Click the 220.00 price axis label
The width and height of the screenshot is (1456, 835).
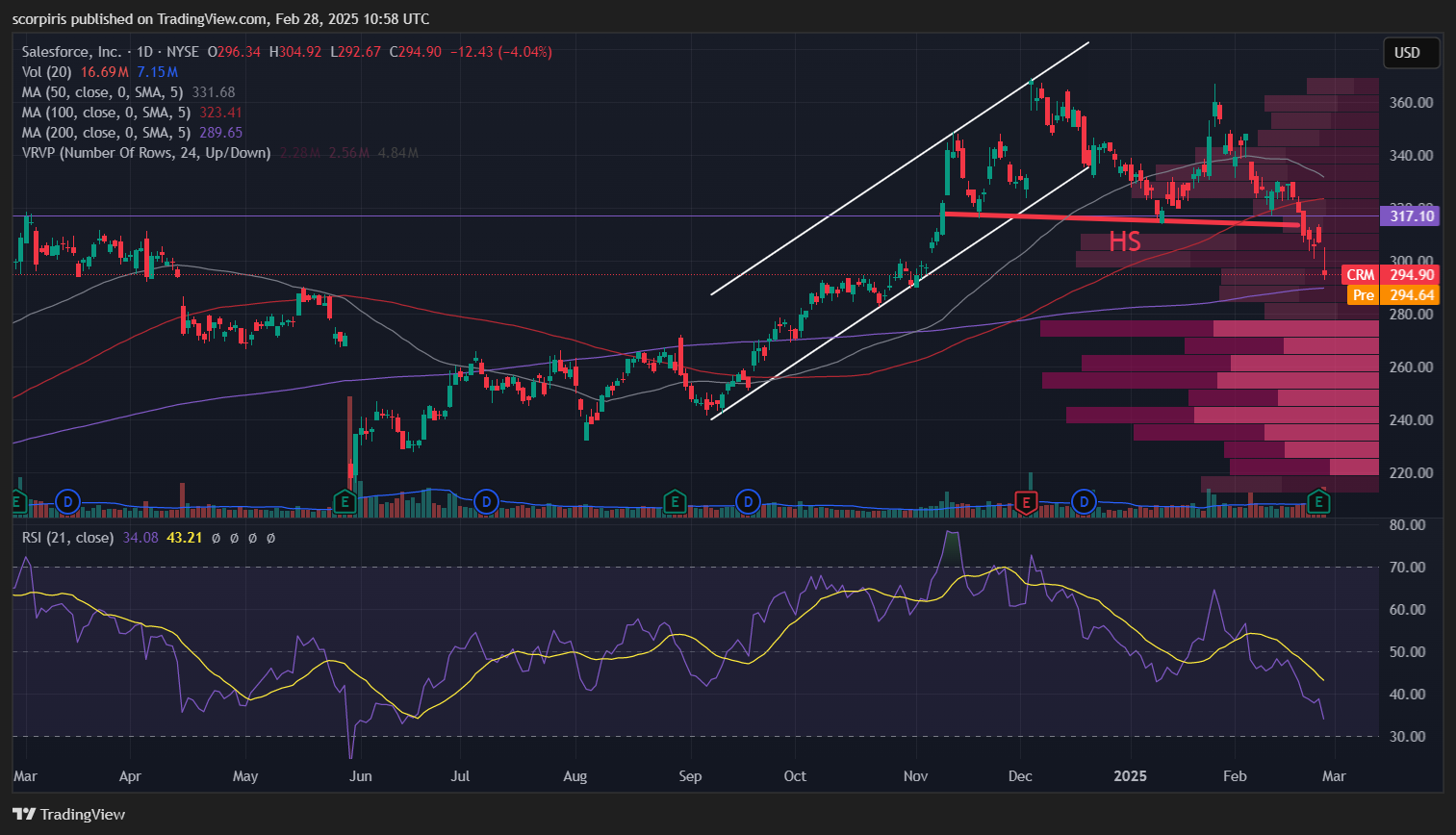(1412, 472)
